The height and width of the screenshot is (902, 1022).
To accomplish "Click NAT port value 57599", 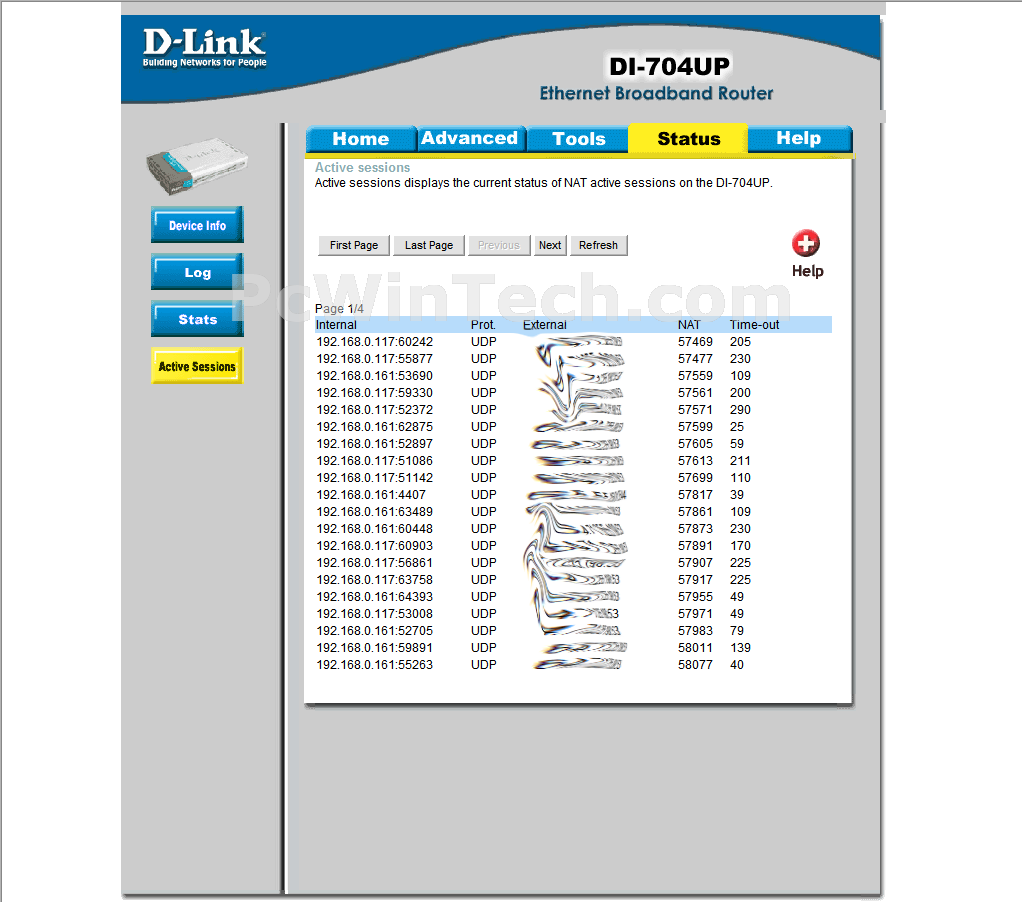I will coord(695,426).
